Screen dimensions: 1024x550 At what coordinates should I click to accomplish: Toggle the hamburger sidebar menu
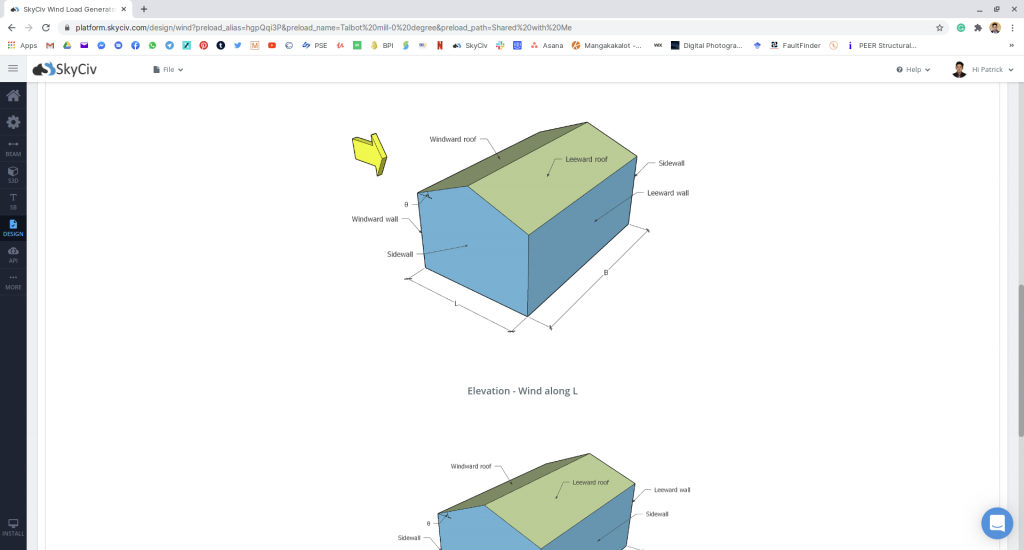(x=13, y=69)
